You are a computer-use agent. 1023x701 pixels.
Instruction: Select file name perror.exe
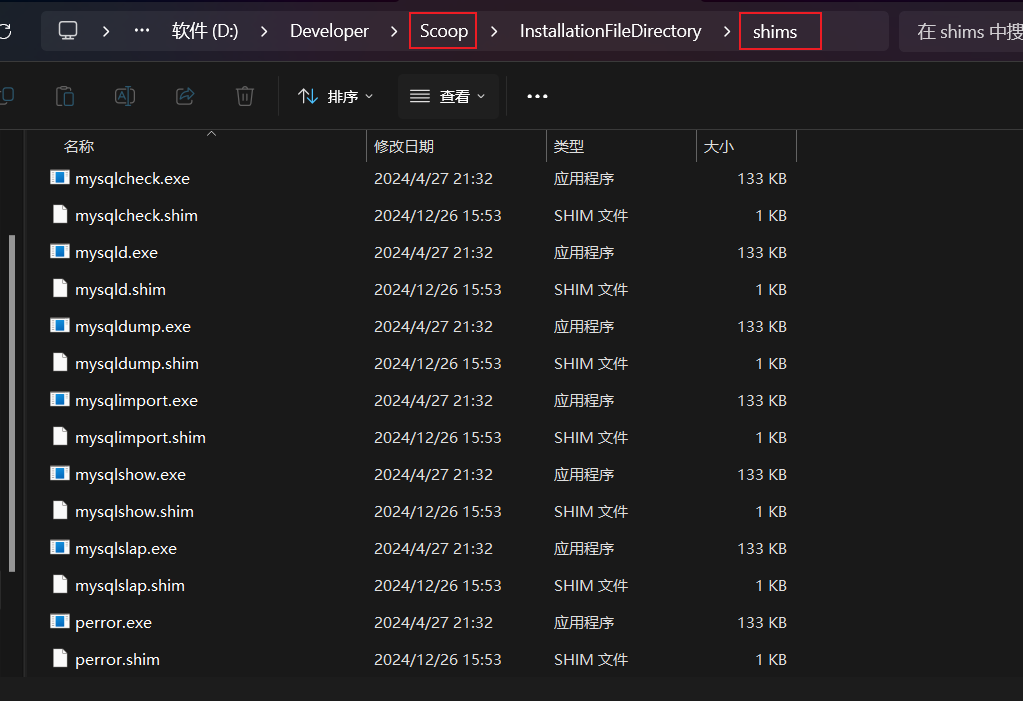114,623
